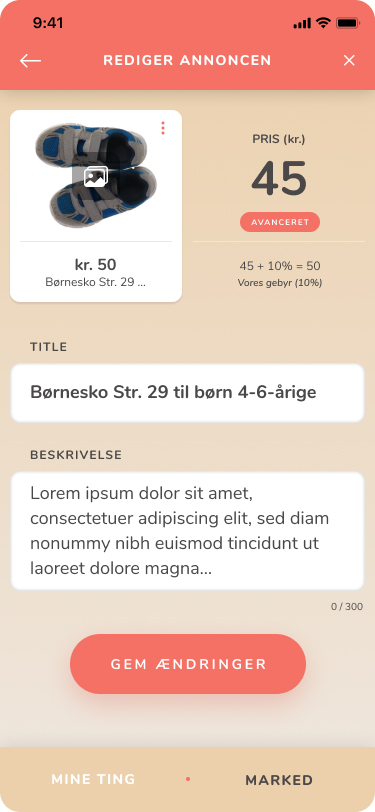Go back using the left arrow

[30, 61]
